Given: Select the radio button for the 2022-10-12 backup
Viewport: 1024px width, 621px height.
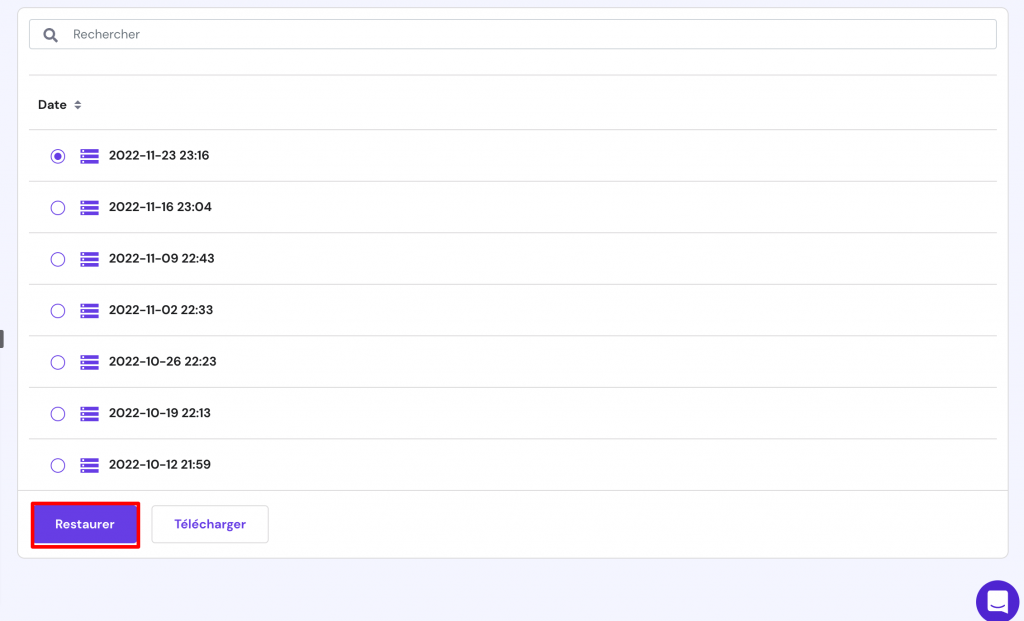Looking at the screenshot, I should click(x=58, y=465).
